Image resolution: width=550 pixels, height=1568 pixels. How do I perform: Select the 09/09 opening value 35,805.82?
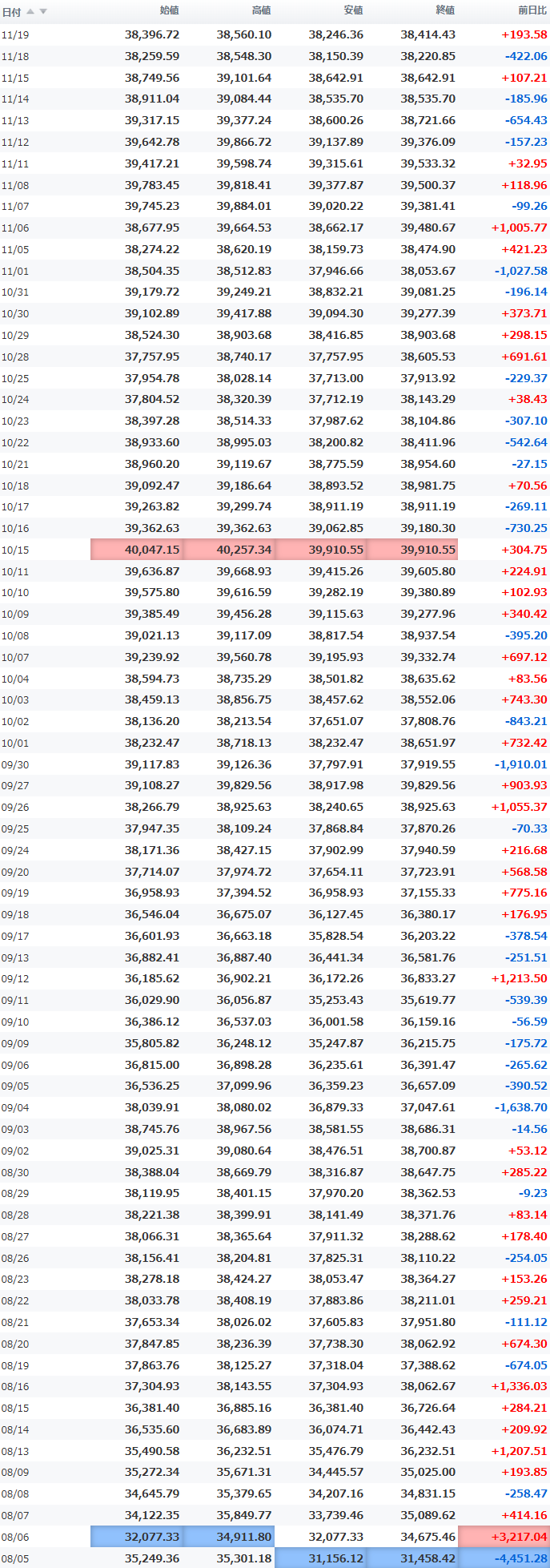152,1043
